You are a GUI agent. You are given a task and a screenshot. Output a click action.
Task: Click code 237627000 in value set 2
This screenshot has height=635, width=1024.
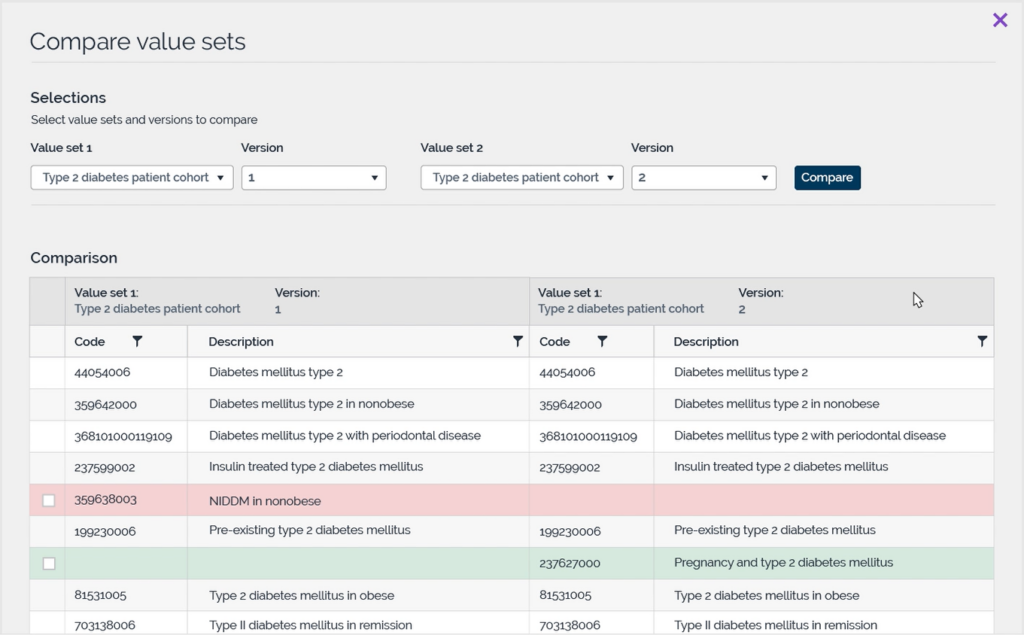(566, 563)
